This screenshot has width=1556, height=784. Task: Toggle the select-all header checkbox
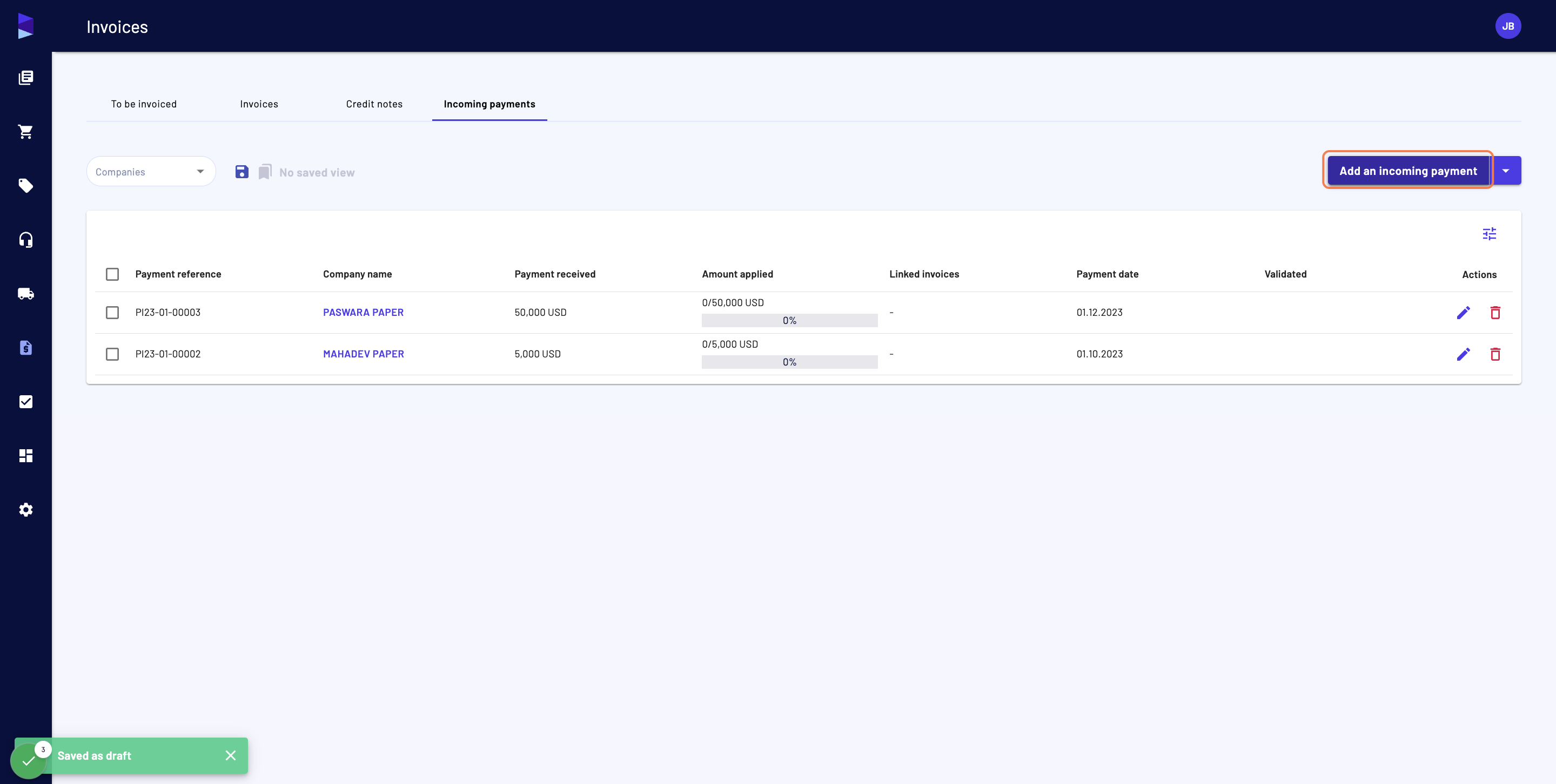coord(112,274)
